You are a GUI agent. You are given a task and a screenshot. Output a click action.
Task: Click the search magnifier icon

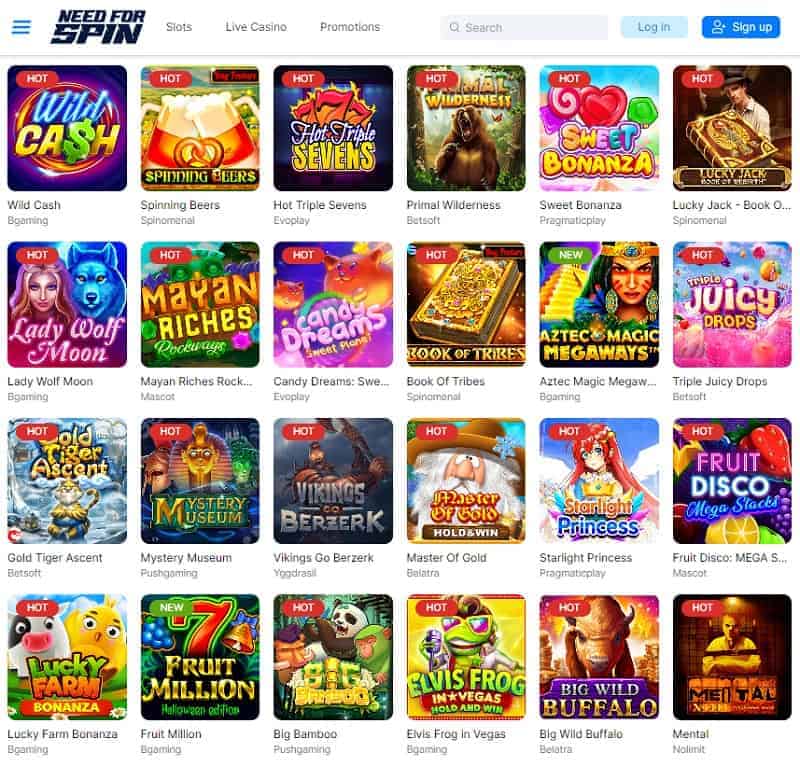pos(454,27)
